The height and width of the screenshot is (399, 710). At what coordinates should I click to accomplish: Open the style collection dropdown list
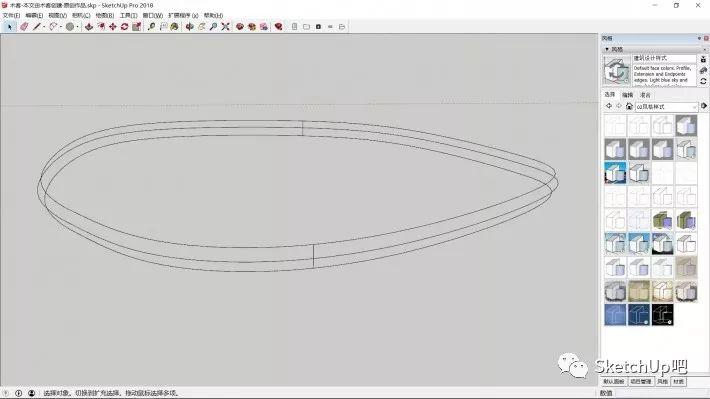click(666, 106)
